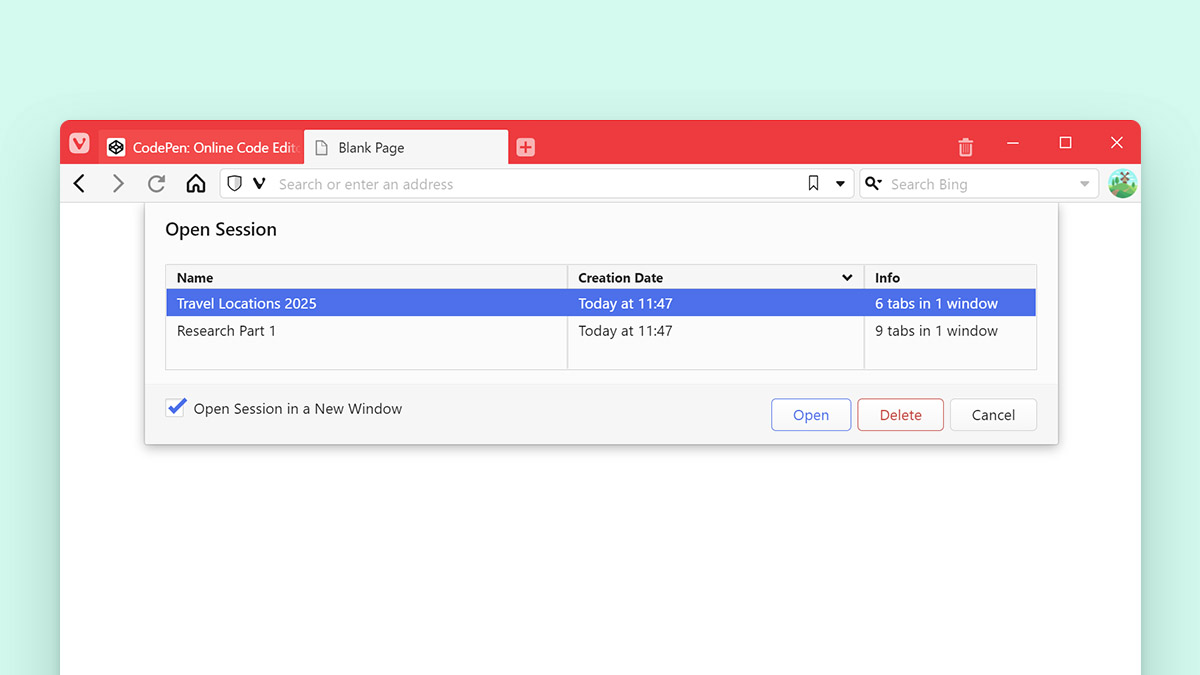
Task: Click the Open button
Action: pos(811,415)
